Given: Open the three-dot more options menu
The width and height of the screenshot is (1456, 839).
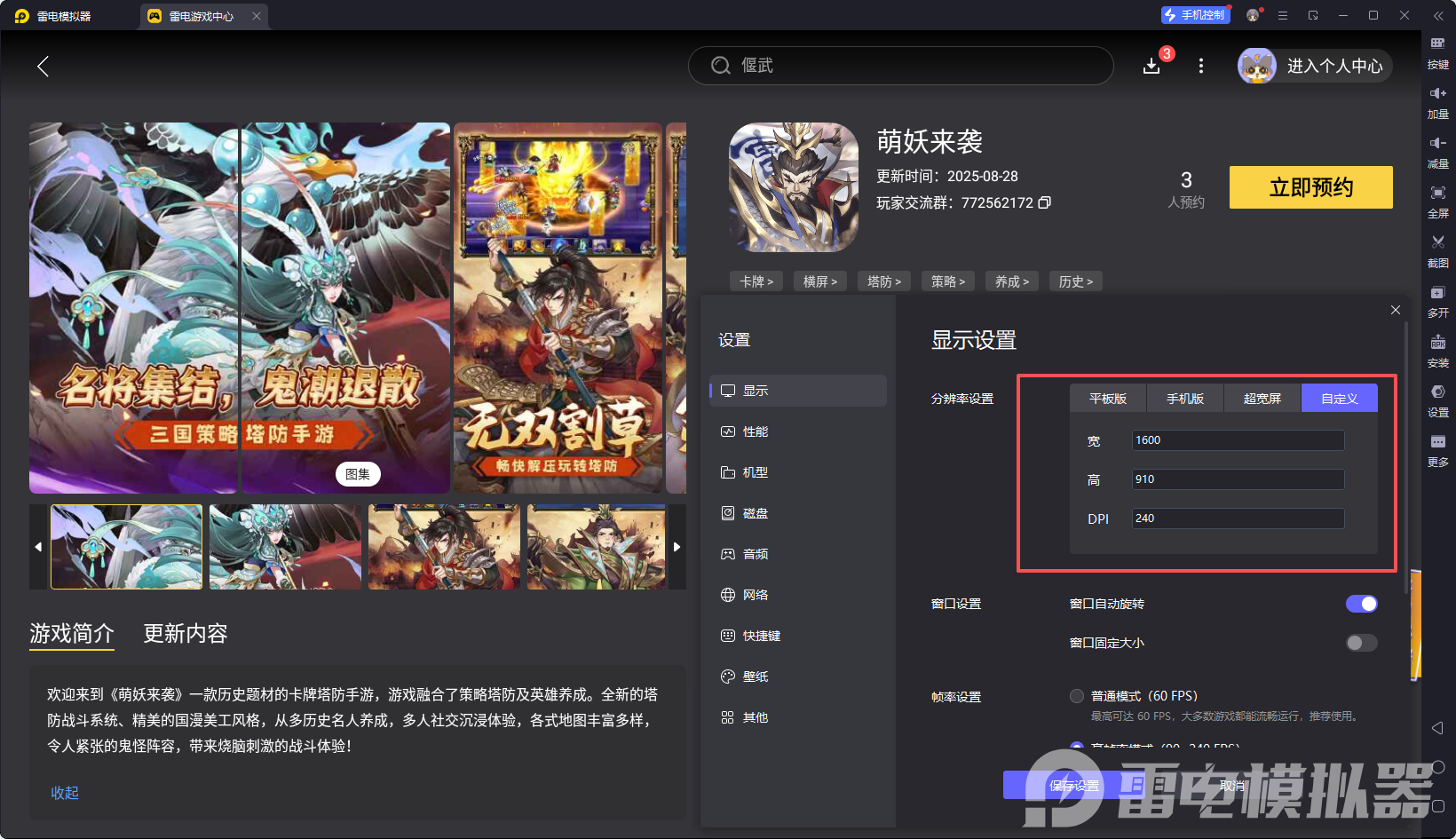Looking at the screenshot, I should tap(1201, 66).
